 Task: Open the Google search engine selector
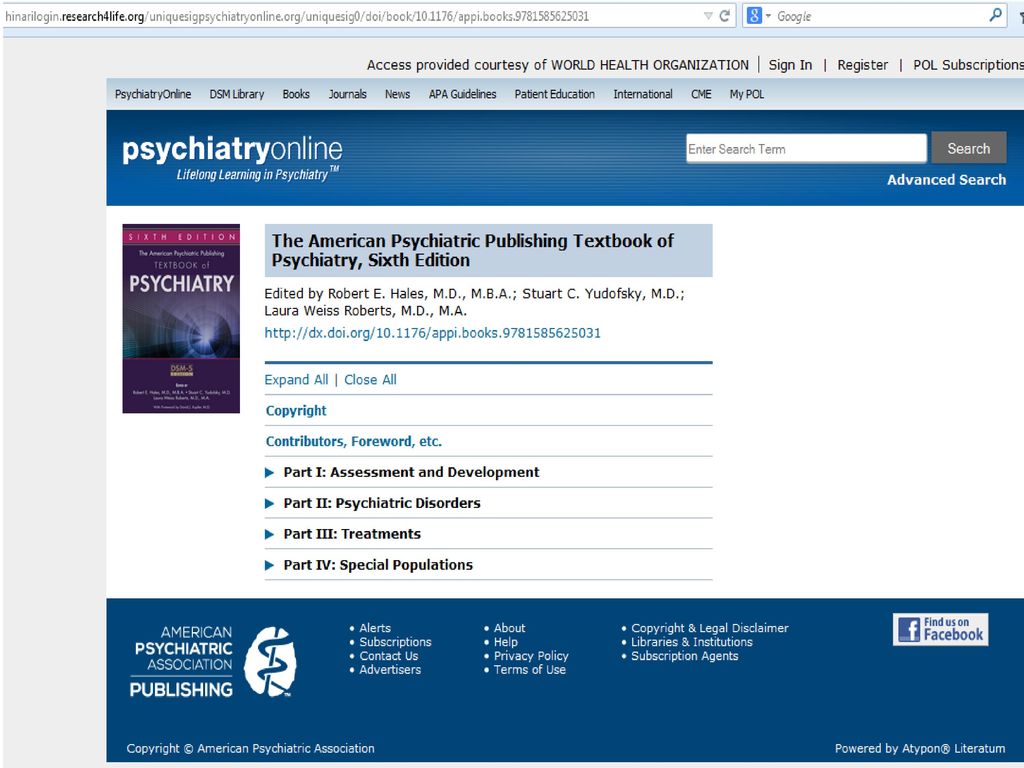[x=758, y=16]
